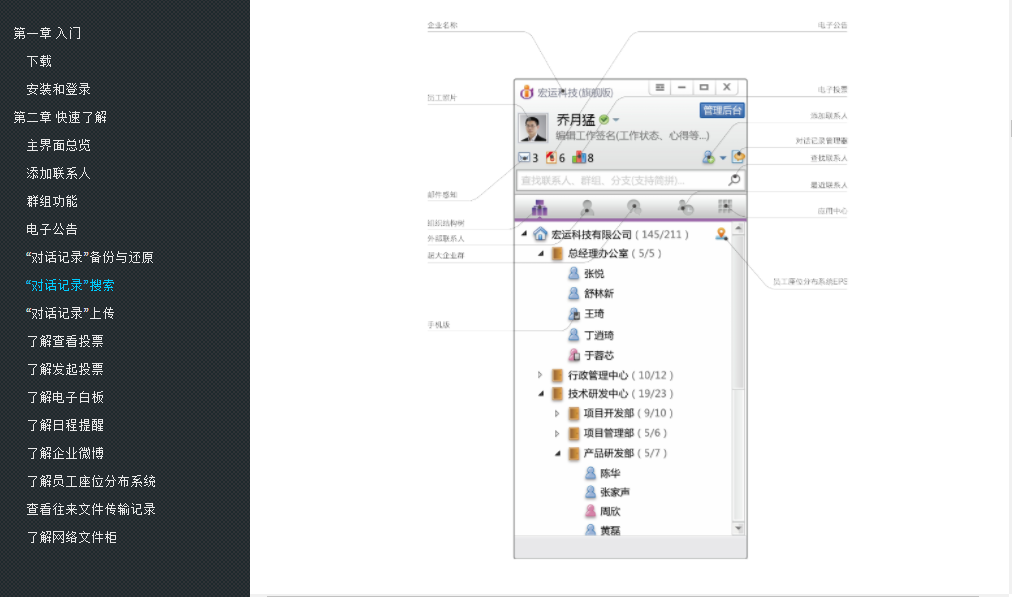Switch to the application center tab

(x=725, y=206)
